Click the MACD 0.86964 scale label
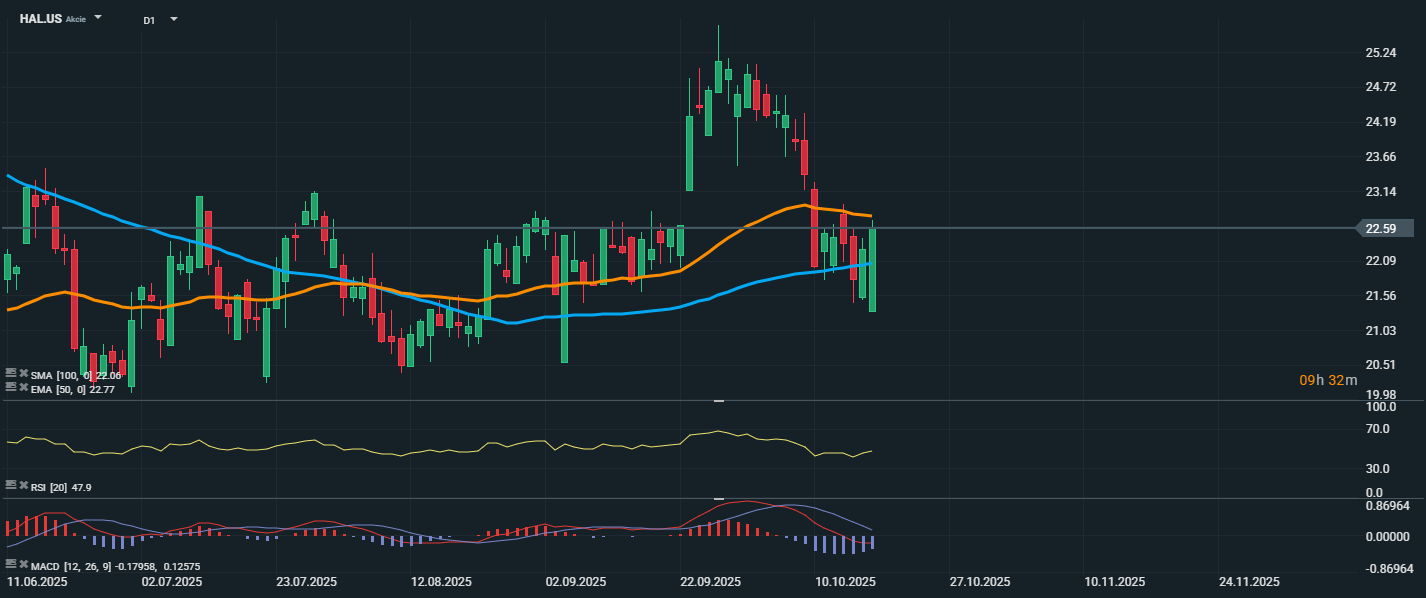Image resolution: width=1426 pixels, height=598 pixels. click(x=1387, y=507)
